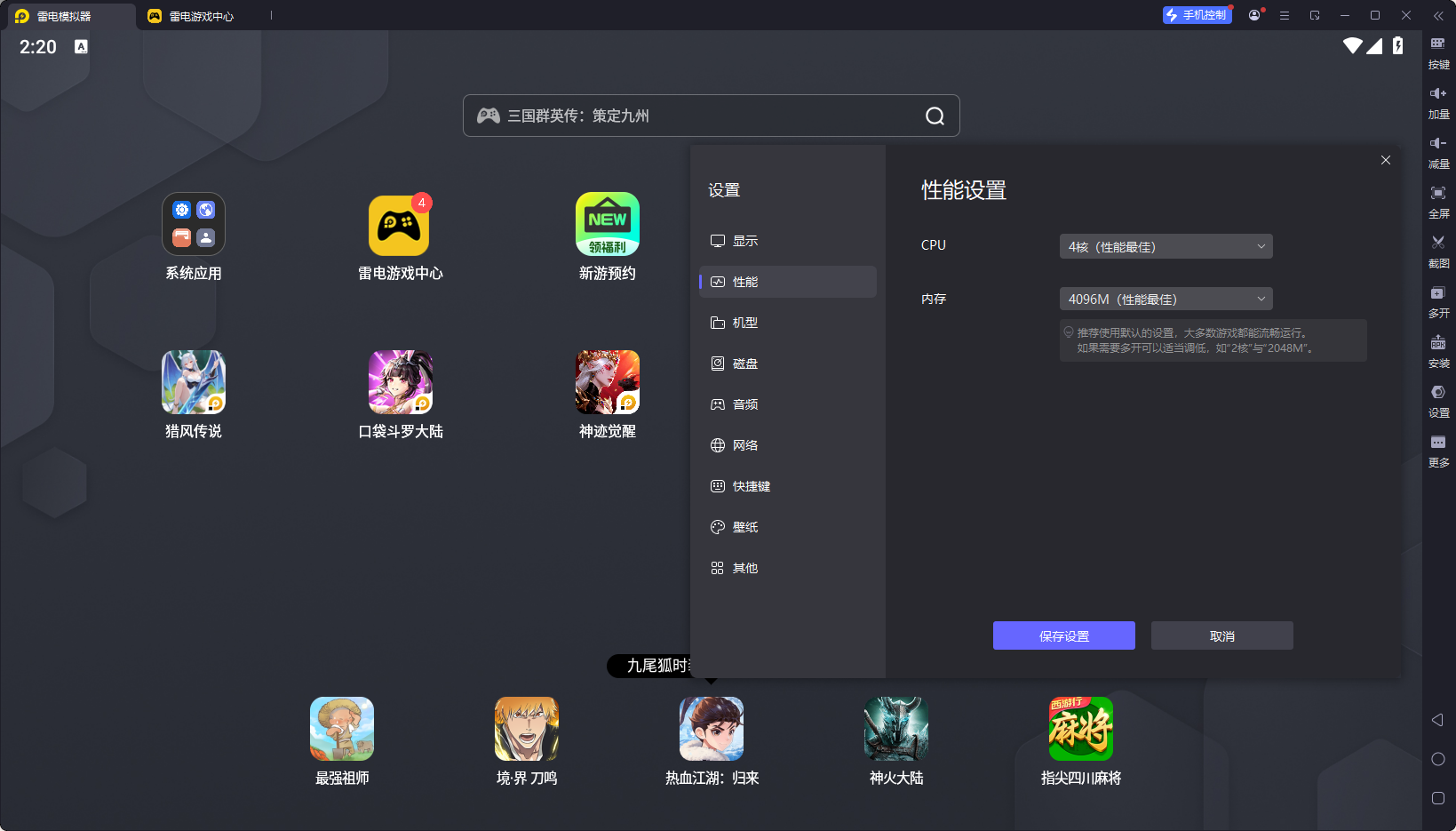Open the 多开 multi-instance tool
1456x831 pixels.
[x=1438, y=301]
